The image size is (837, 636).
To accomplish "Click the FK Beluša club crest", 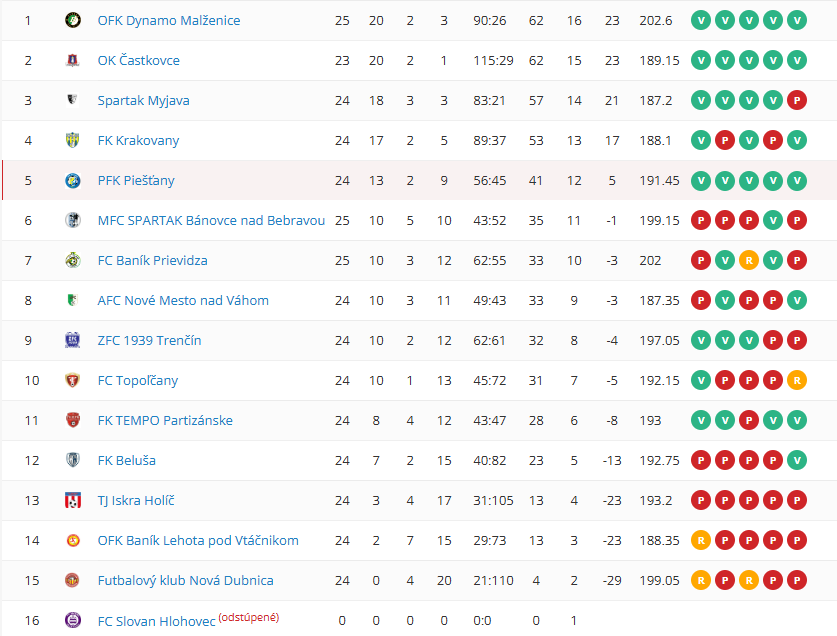I will 73,460.
